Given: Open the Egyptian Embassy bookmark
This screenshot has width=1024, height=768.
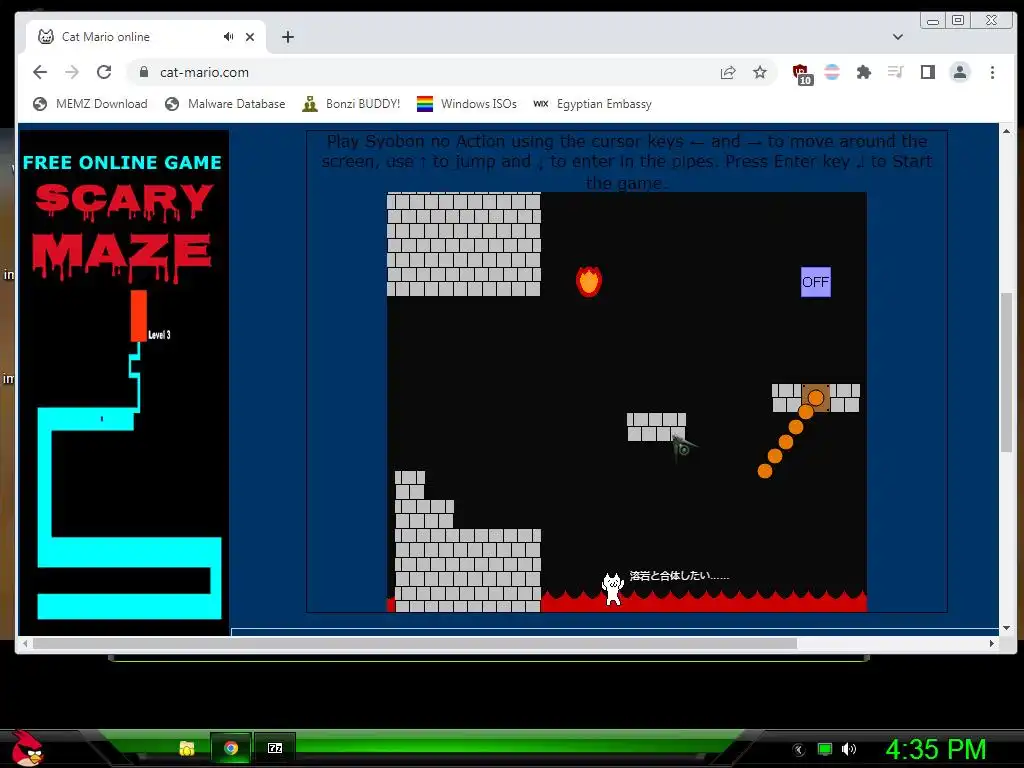Looking at the screenshot, I should [x=593, y=104].
